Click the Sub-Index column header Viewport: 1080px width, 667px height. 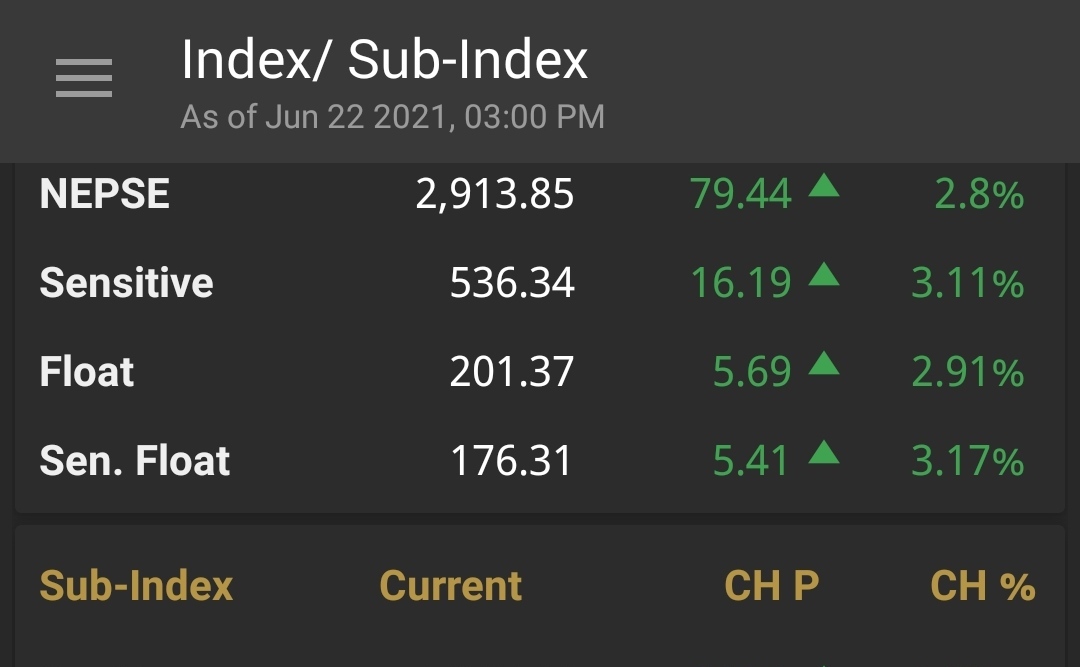click(136, 586)
